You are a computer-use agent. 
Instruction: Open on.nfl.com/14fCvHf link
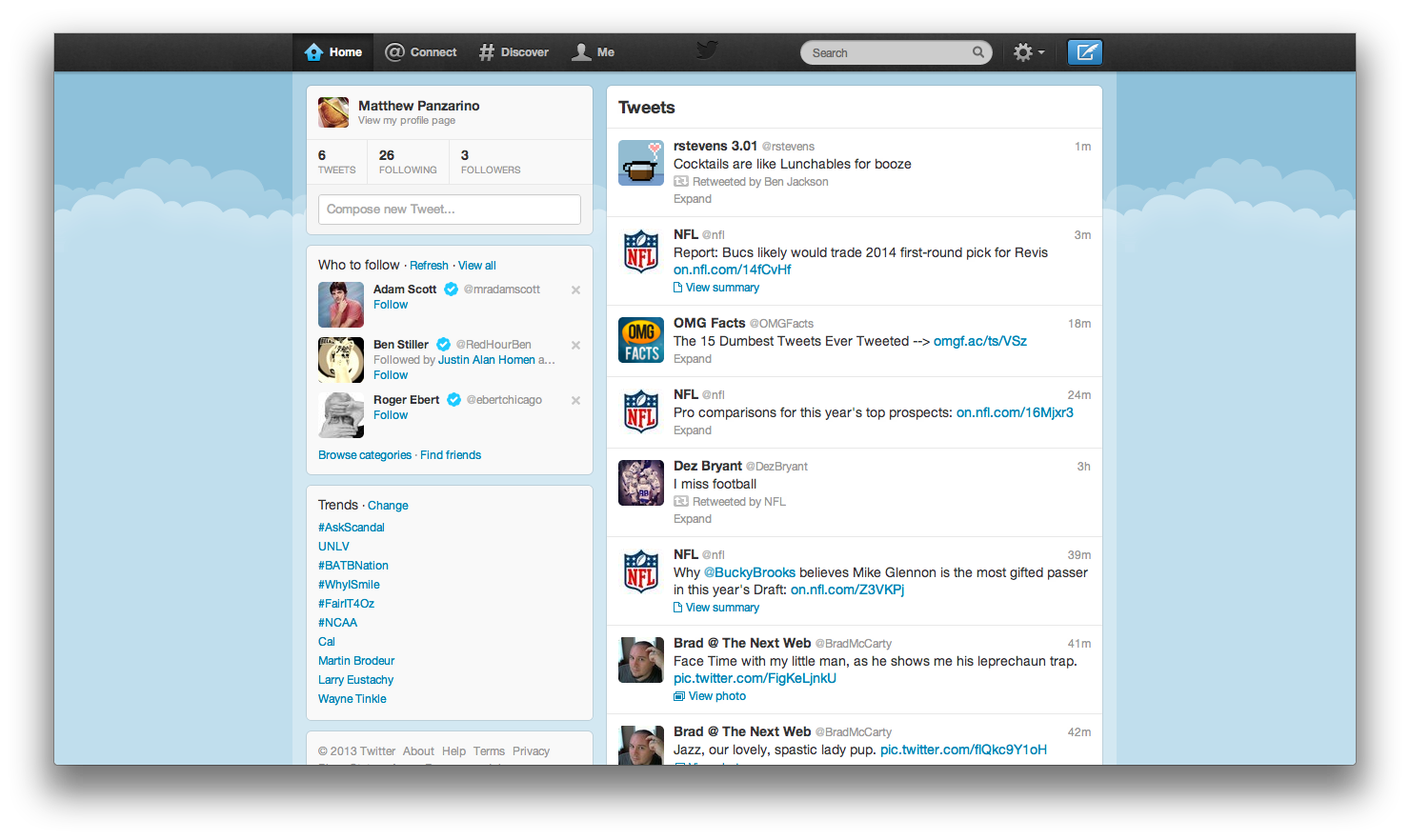click(732, 270)
